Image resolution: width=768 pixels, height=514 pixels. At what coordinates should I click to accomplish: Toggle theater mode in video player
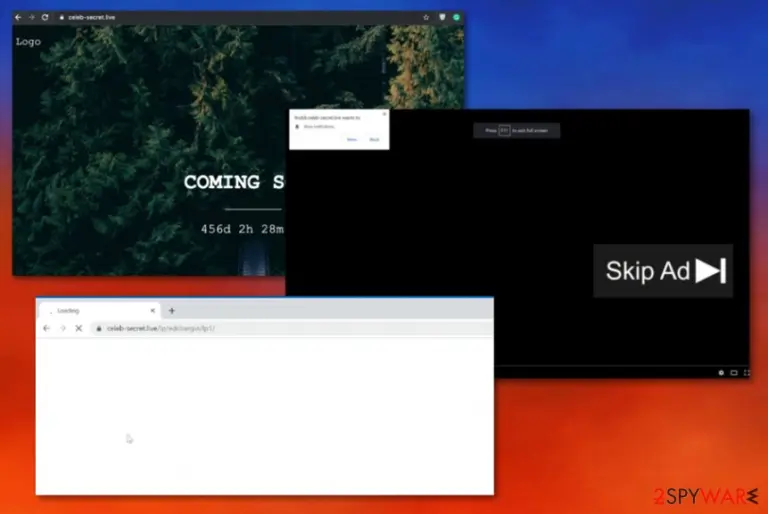click(734, 373)
